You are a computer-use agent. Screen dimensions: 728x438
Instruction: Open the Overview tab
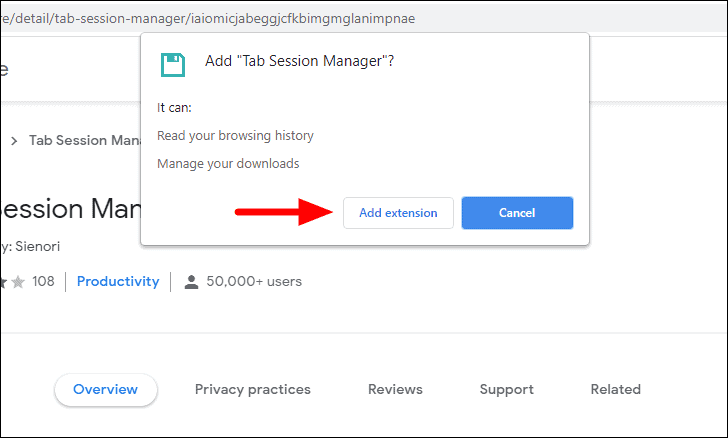(105, 389)
